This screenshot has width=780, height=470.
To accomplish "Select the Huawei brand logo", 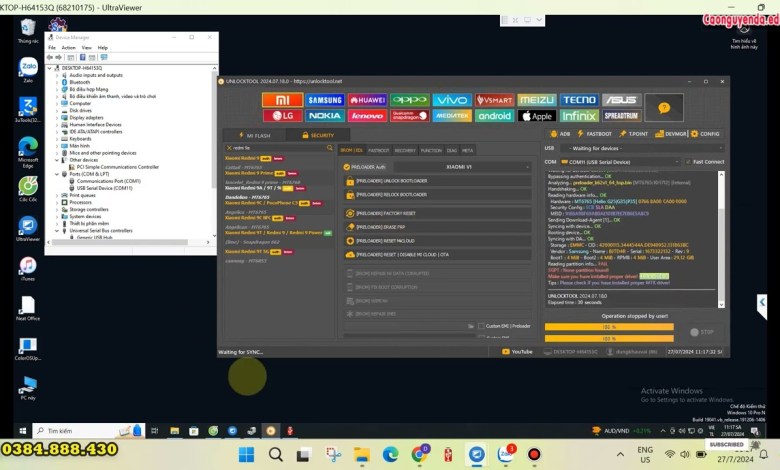I will (x=368, y=100).
